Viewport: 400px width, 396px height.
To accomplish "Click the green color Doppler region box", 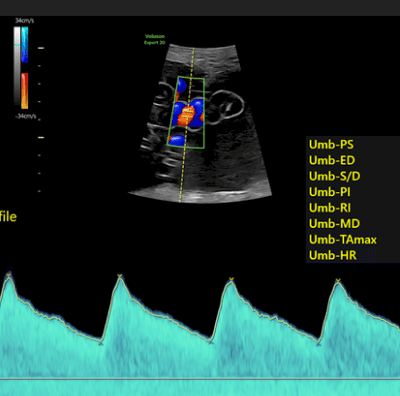I will point(186,112).
